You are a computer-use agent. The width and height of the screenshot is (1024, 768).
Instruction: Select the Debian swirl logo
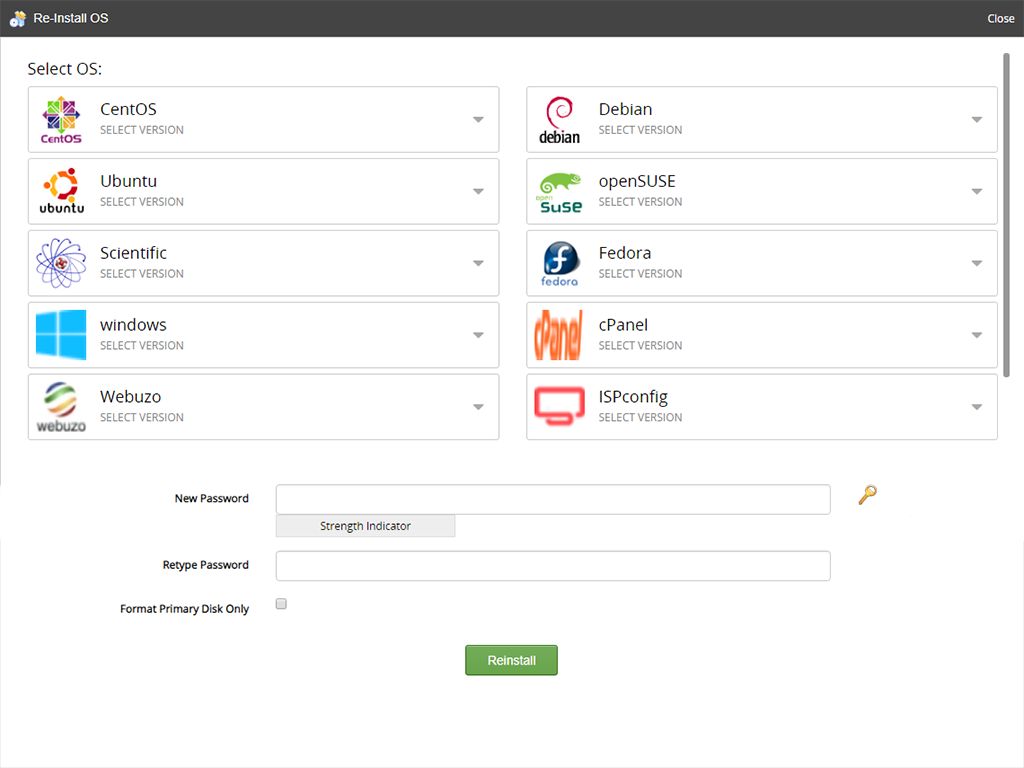tap(559, 119)
